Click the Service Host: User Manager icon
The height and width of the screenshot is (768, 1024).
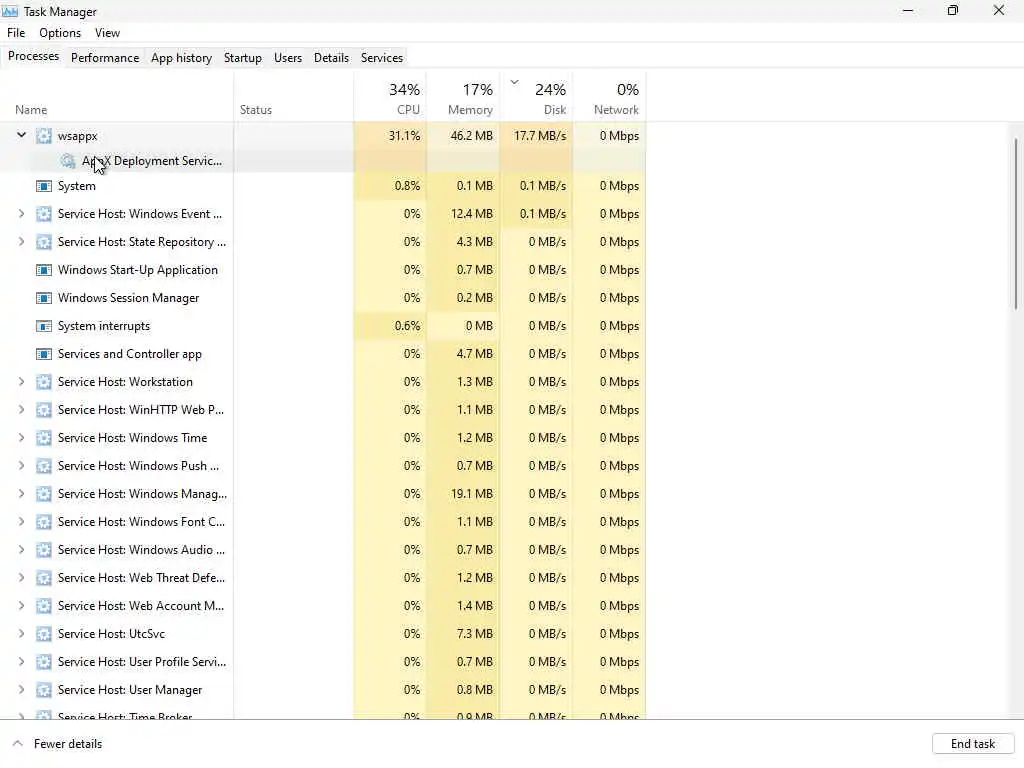point(44,690)
